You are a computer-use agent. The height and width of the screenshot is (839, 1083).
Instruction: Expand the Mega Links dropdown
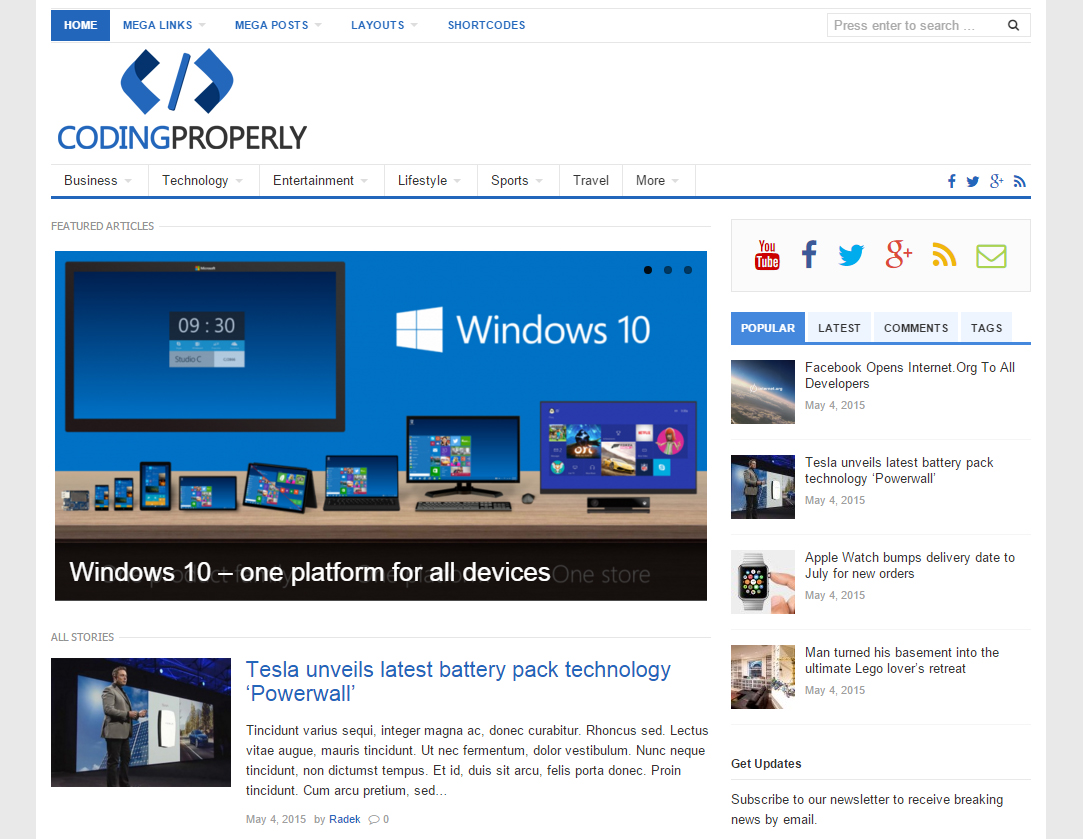pyautogui.click(x=164, y=25)
